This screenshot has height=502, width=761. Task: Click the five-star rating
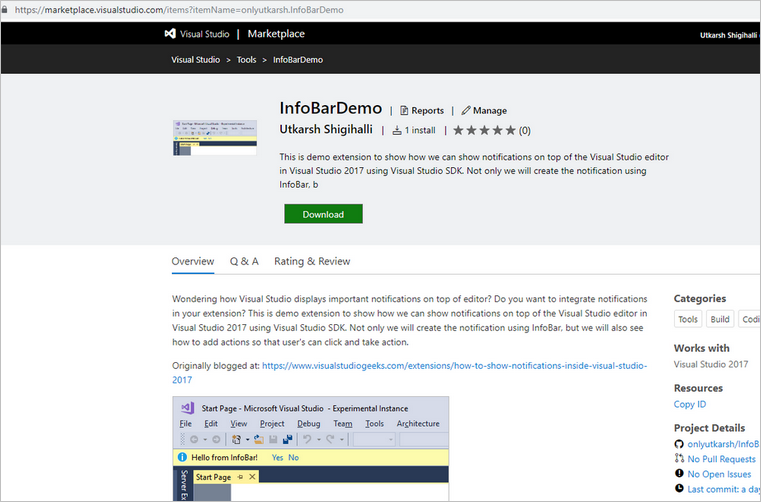tap(484, 130)
